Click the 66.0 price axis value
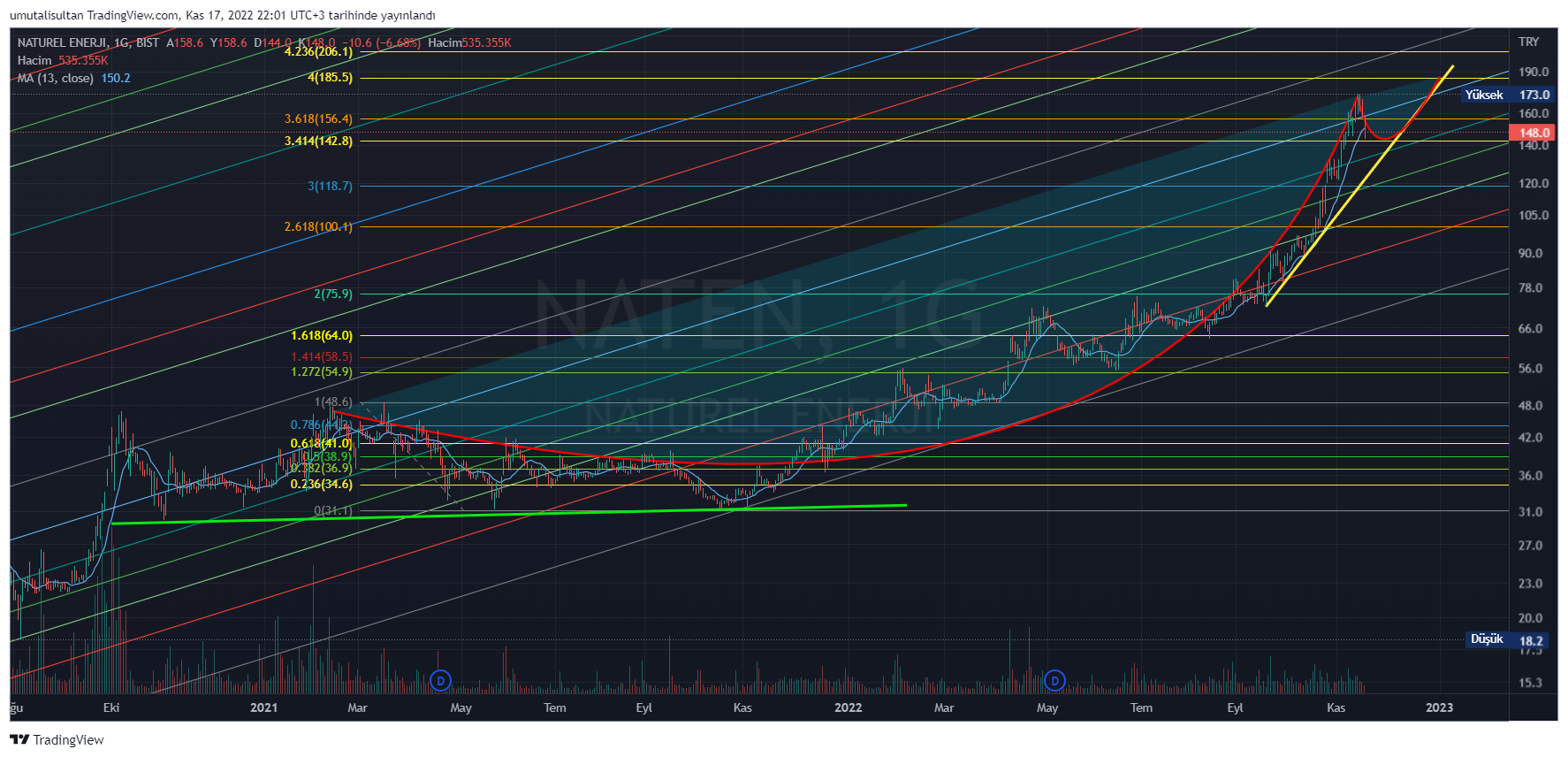 point(1530,328)
